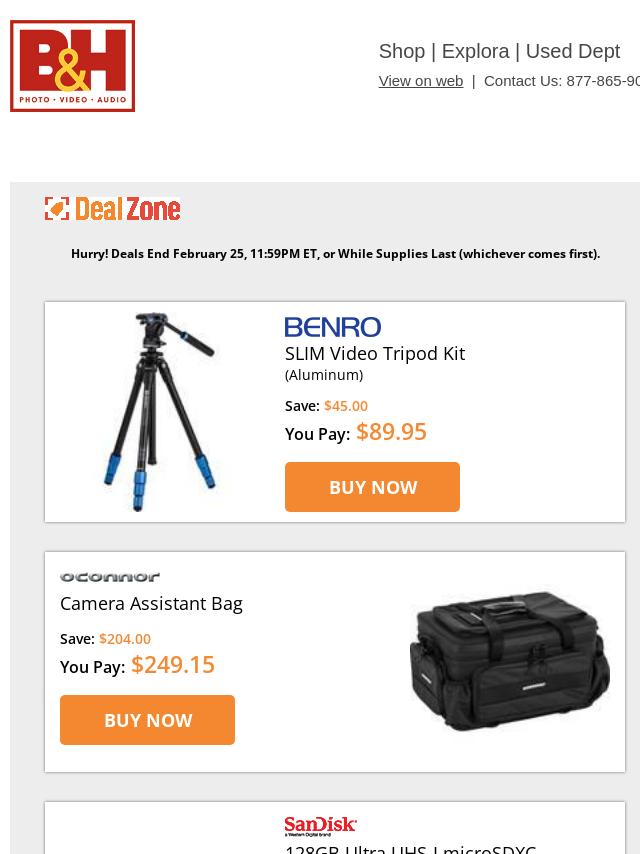Open the Camera Assistant Bag product image
Viewport: 640px width, 854px height.
click(509, 662)
